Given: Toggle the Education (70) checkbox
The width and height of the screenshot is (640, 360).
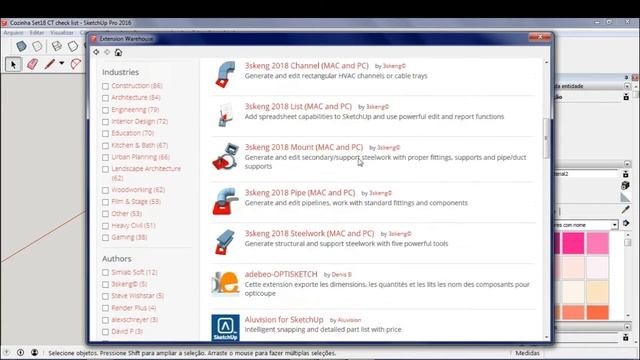Looking at the screenshot, I should coord(106,133).
